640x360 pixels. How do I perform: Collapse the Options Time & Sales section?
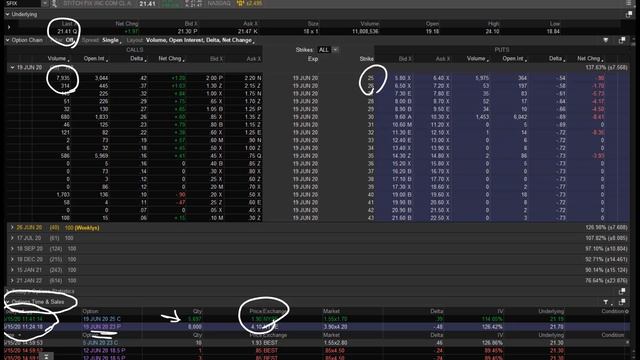click(7, 302)
